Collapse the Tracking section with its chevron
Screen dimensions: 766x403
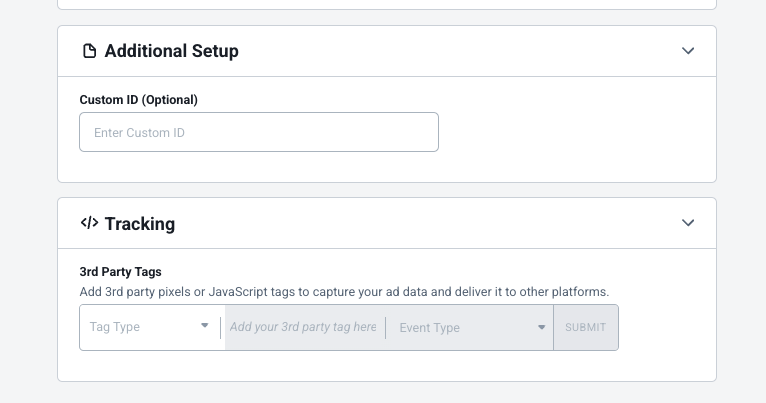click(688, 223)
